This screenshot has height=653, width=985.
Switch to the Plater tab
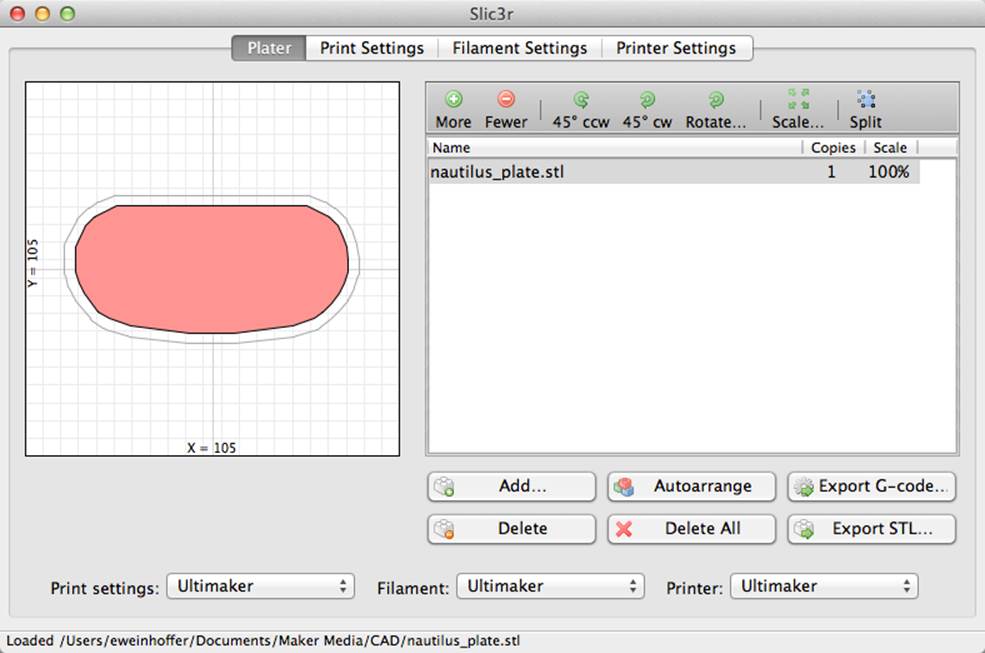[269, 48]
